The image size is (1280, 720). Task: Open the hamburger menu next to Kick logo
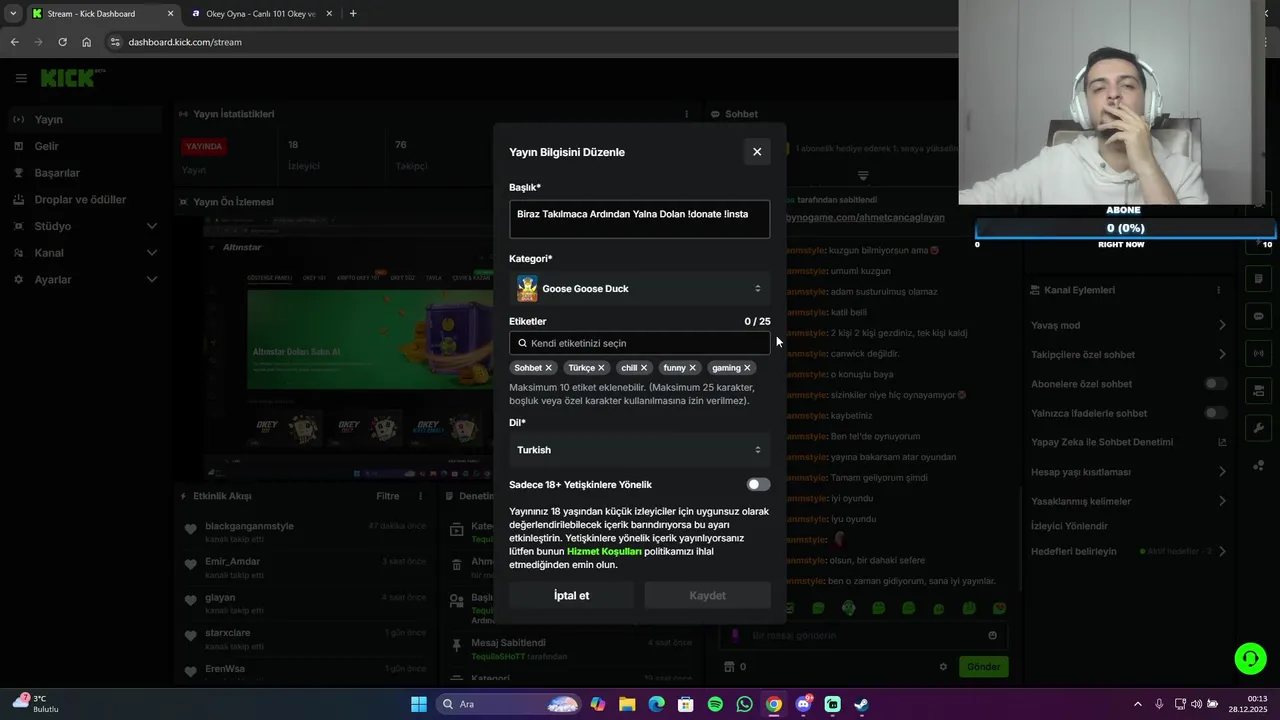click(21, 78)
